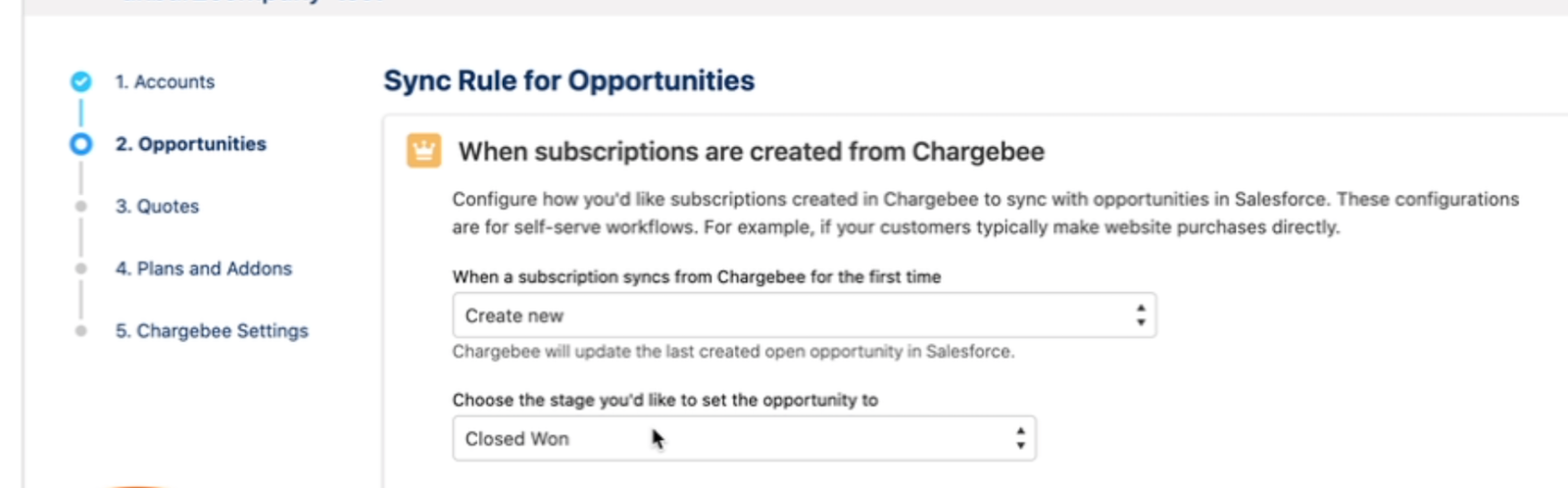The width and height of the screenshot is (1568, 488).
Task: Click the completed checkmark icon beside Accounts
Action: [x=81, y=81]
